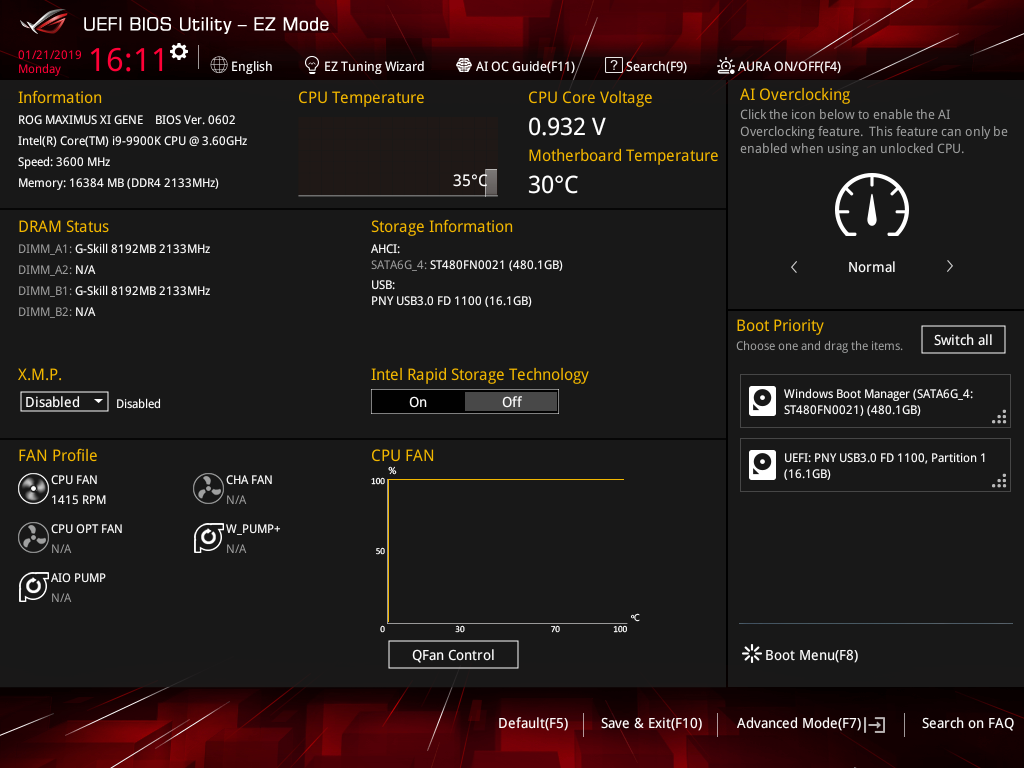This screenshot has width=1024, height=768.
Task: Click the Speed: 3600 MHz line
Action: 64,162
